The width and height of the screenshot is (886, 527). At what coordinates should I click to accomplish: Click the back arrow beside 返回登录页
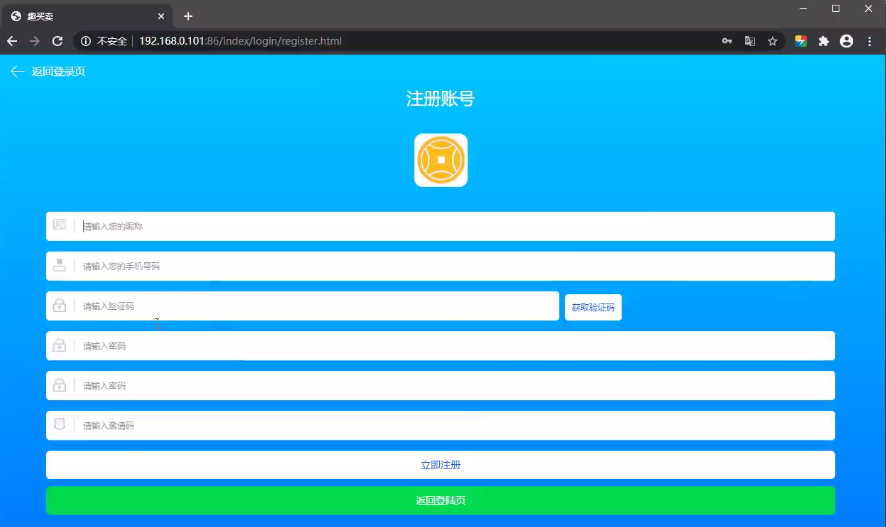pyautogui.click(x=17, y=71)
